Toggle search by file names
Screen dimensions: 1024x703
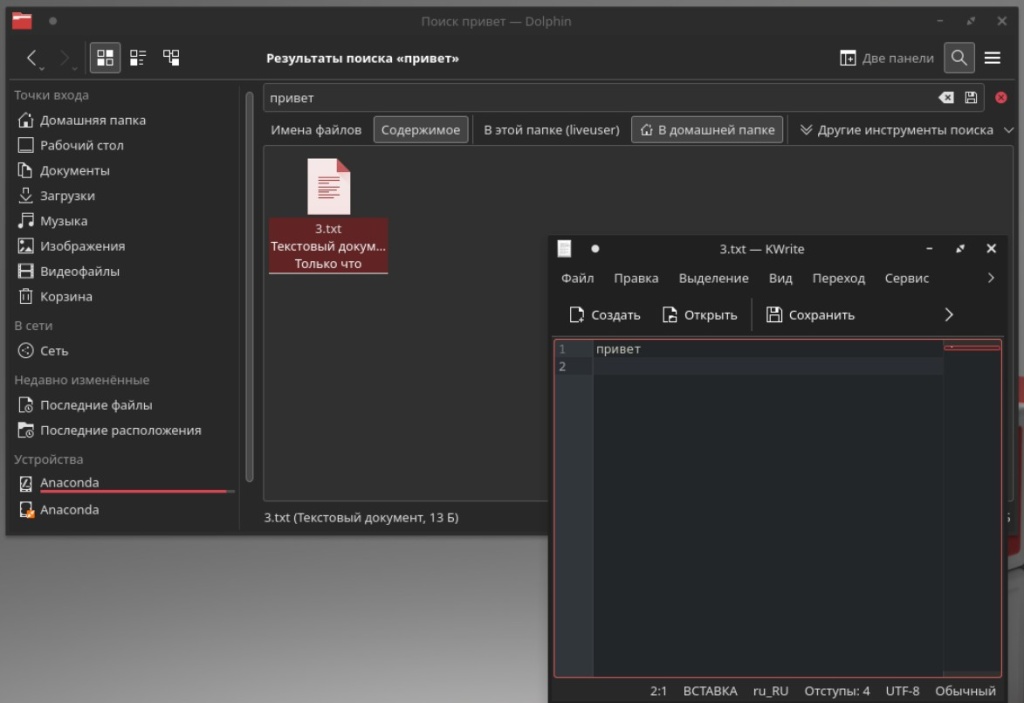point(316,130)
